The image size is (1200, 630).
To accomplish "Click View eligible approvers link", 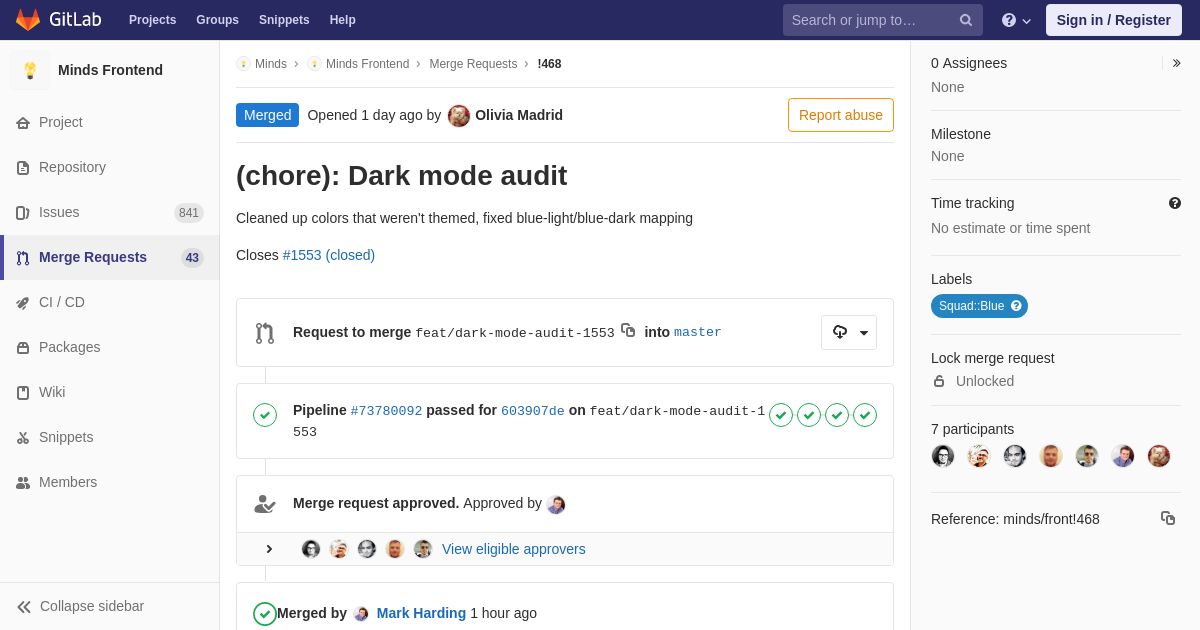I will point(514,549).
